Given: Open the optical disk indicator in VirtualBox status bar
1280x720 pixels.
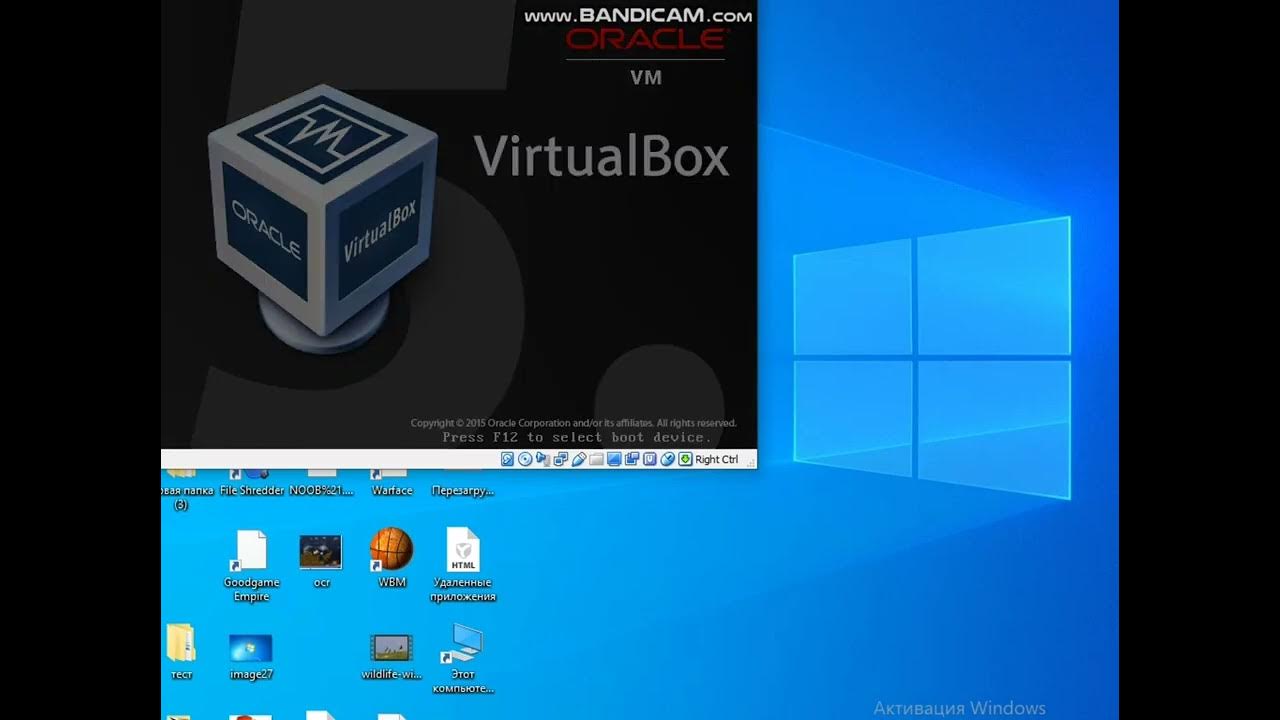Looking at the screenshot, I should [x=525, y=459].
